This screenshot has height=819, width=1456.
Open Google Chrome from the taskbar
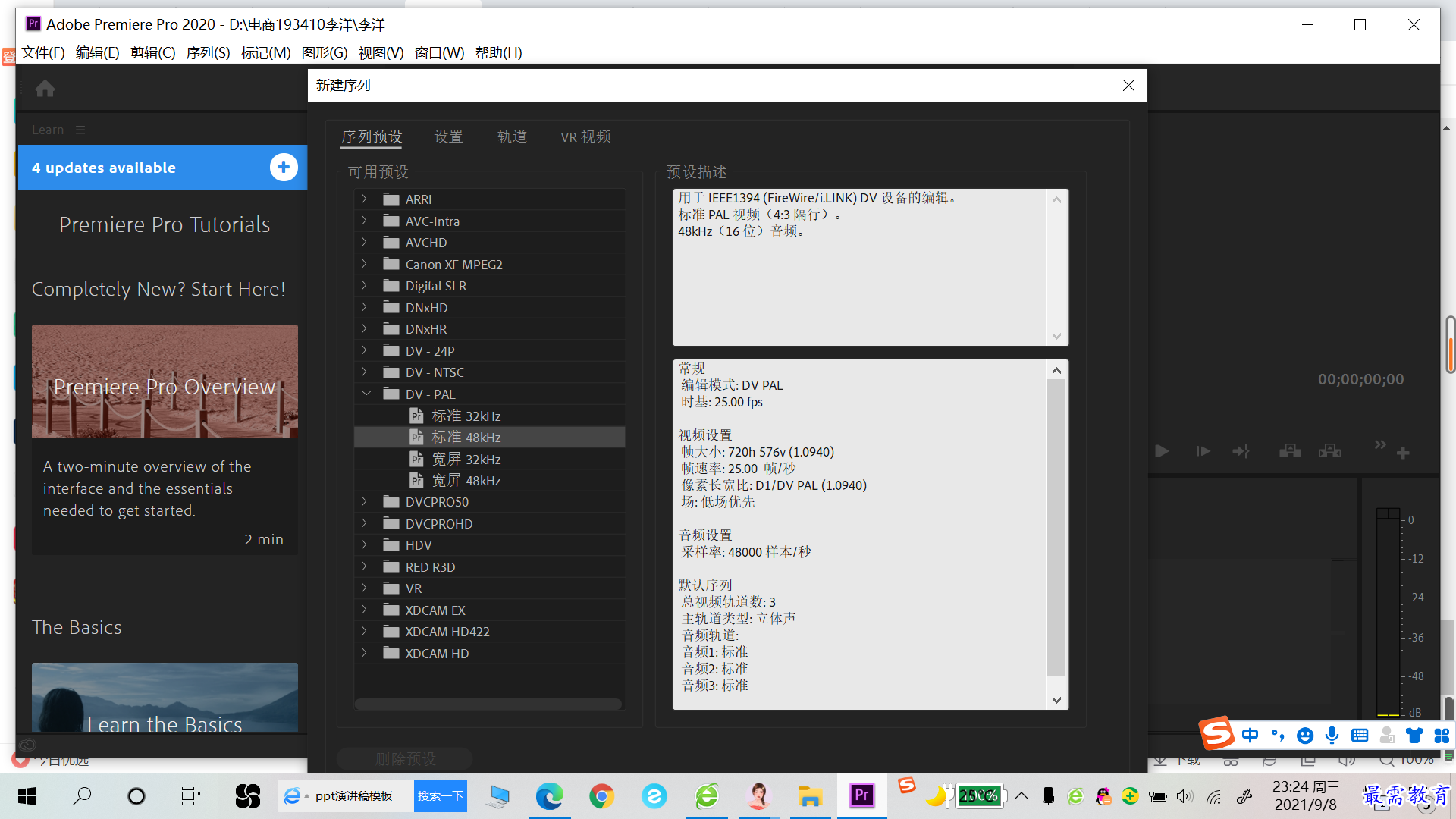pos(601,796)
